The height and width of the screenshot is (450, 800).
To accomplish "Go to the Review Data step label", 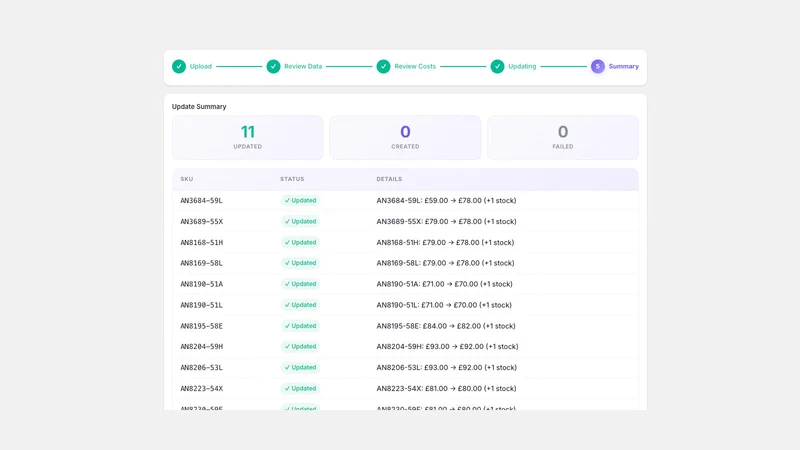I will point(303,66).
